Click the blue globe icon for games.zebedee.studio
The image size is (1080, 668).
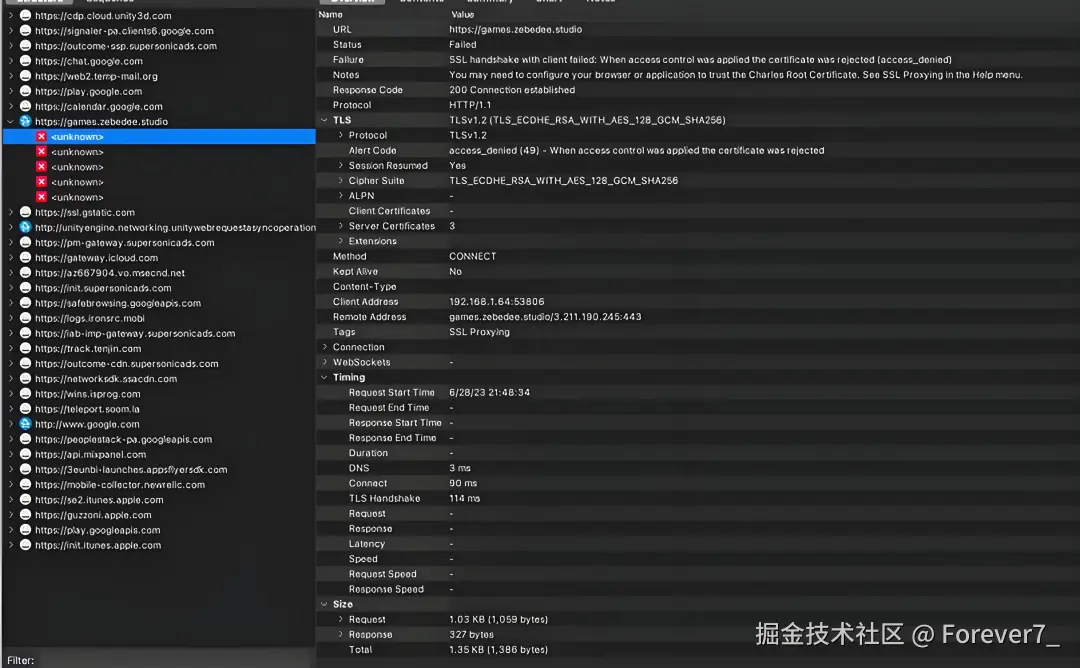25,121
